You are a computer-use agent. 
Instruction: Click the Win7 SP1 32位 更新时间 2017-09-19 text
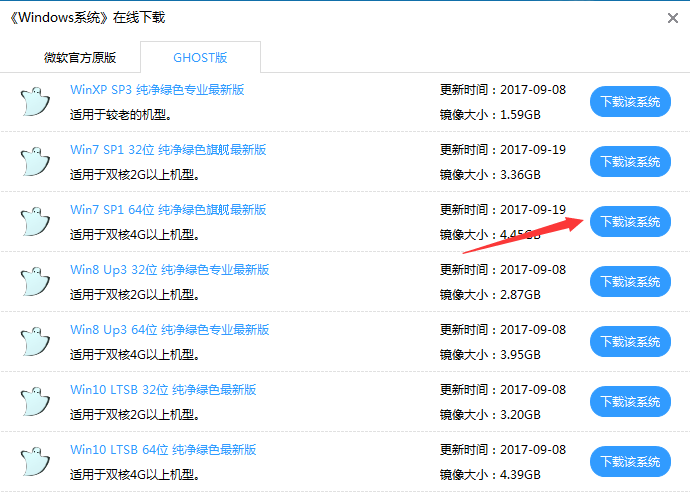coord(503,150)
